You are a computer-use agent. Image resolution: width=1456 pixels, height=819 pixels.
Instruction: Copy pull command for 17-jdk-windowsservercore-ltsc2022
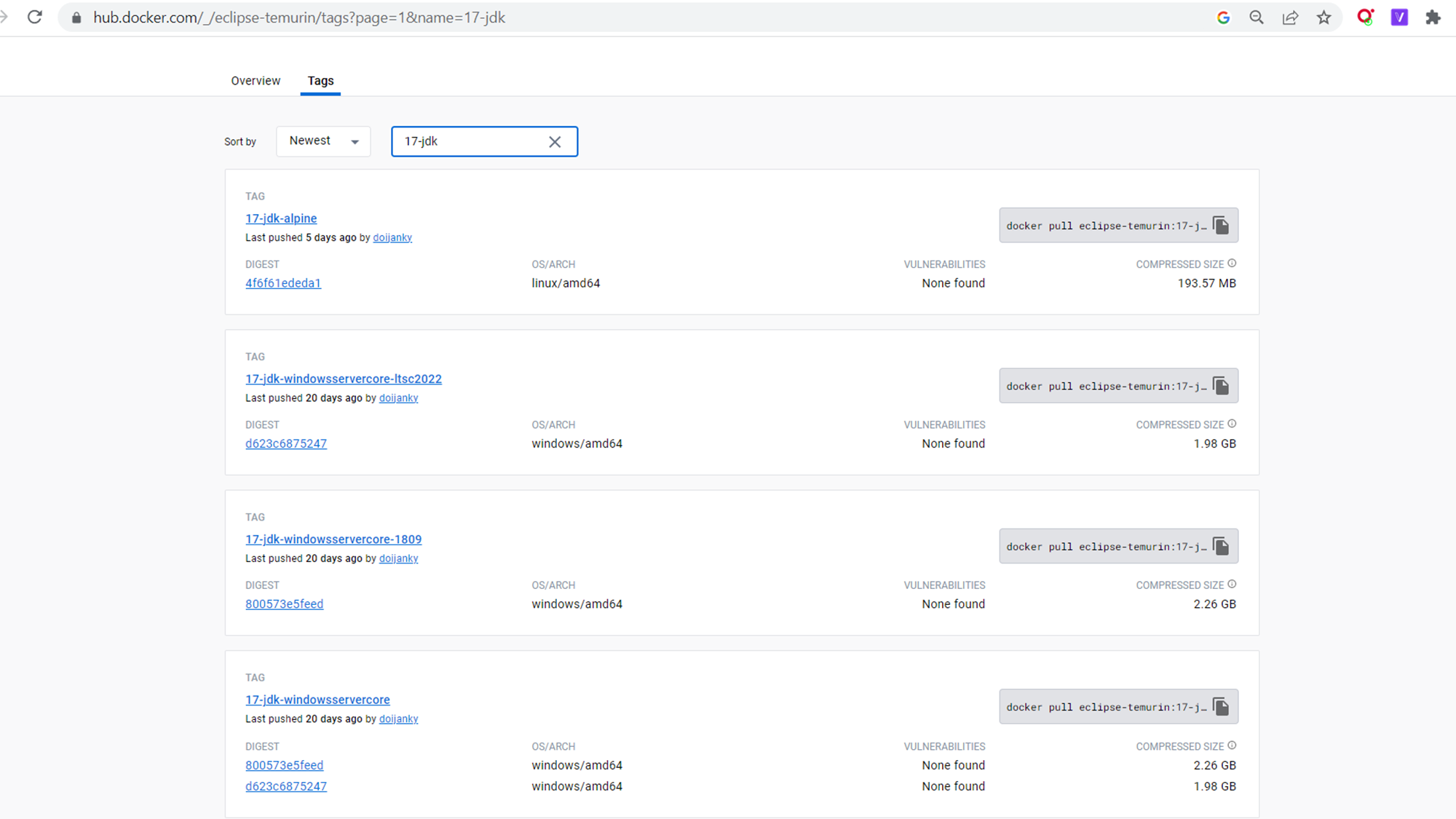1221,386
